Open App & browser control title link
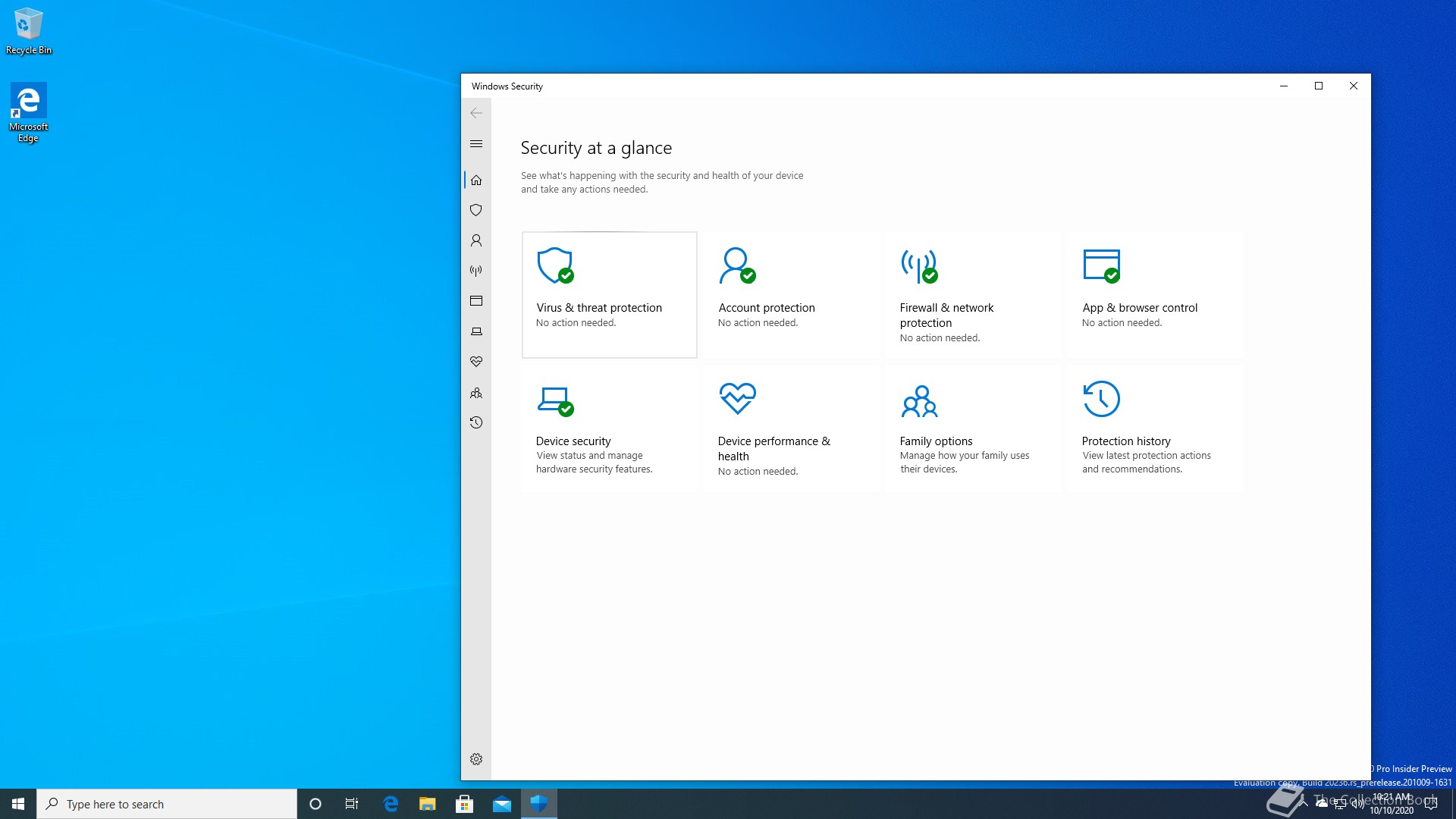The width and height of the screenshot is (1456, 819). coord(1140,307)
